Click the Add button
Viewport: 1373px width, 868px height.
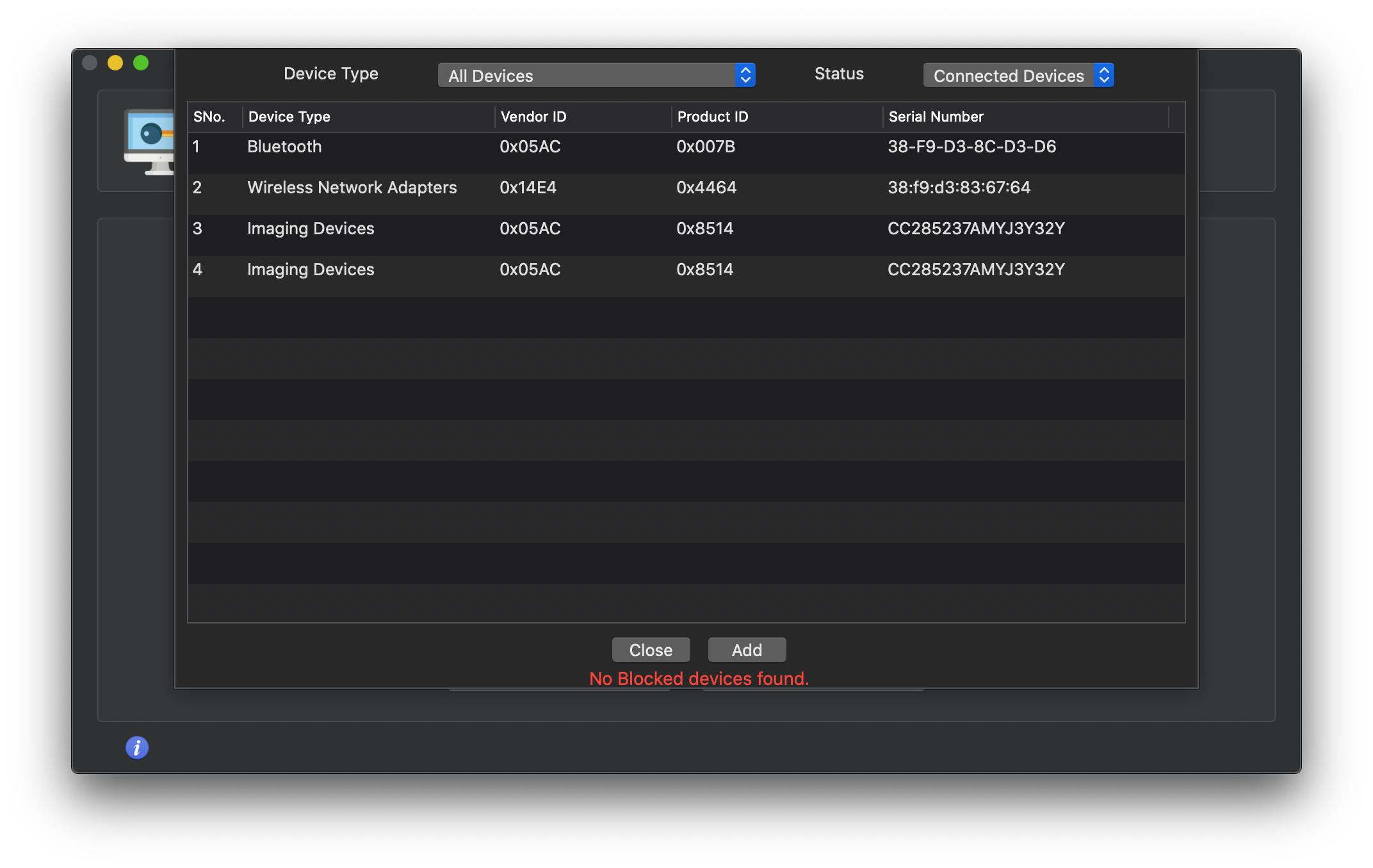click(x=746, y=649)
